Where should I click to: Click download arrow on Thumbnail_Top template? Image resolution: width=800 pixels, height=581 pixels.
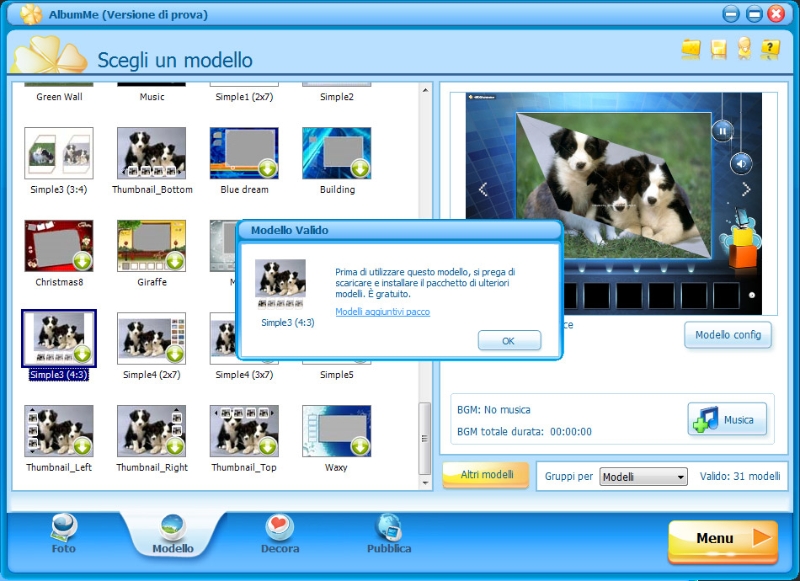point(267,446)
